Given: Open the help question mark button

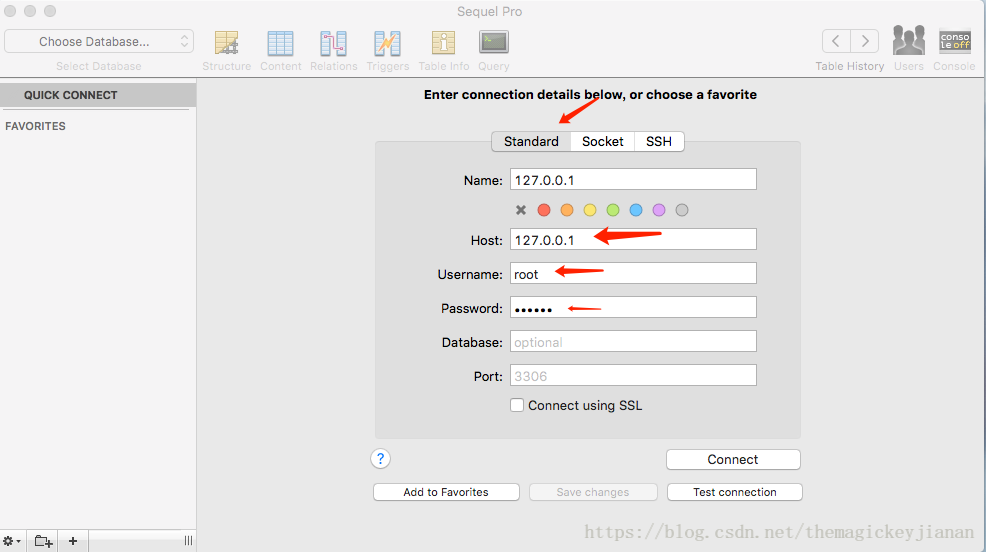Looking at the screenshot, I should [380, 458].
